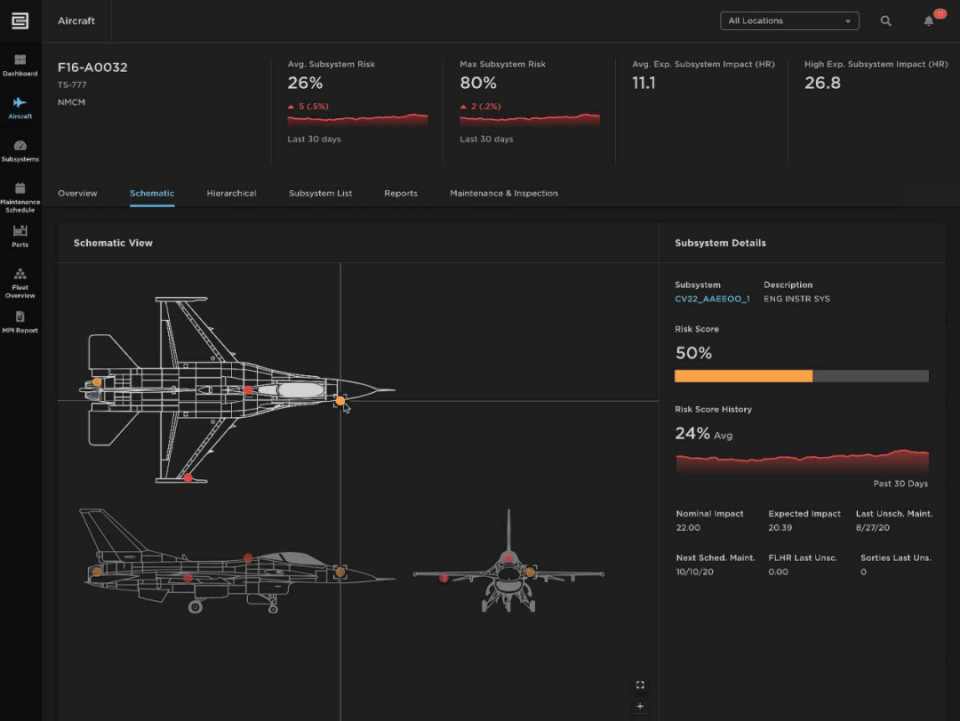Viewport: 960px width, 721px height.
Task: Click the 'TS-777' text under the aircraft ID
Action: point(72,84)
